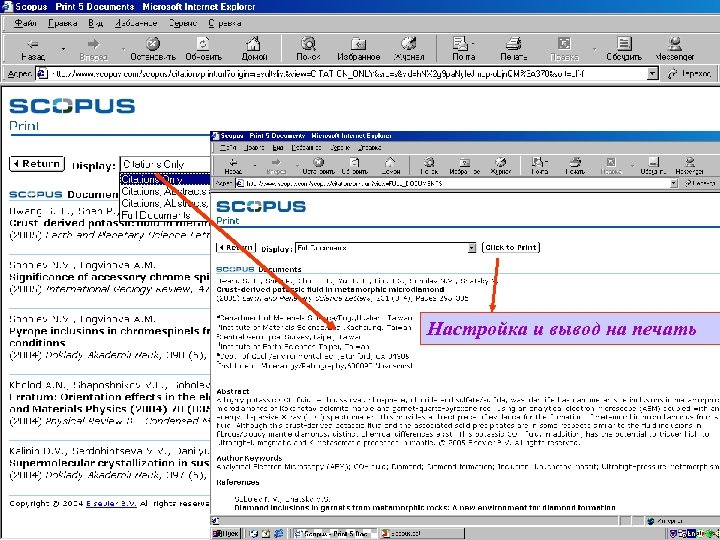The image size is (720, 540).
Task: Click Scopus logo in front window
Action: [261, 207]
